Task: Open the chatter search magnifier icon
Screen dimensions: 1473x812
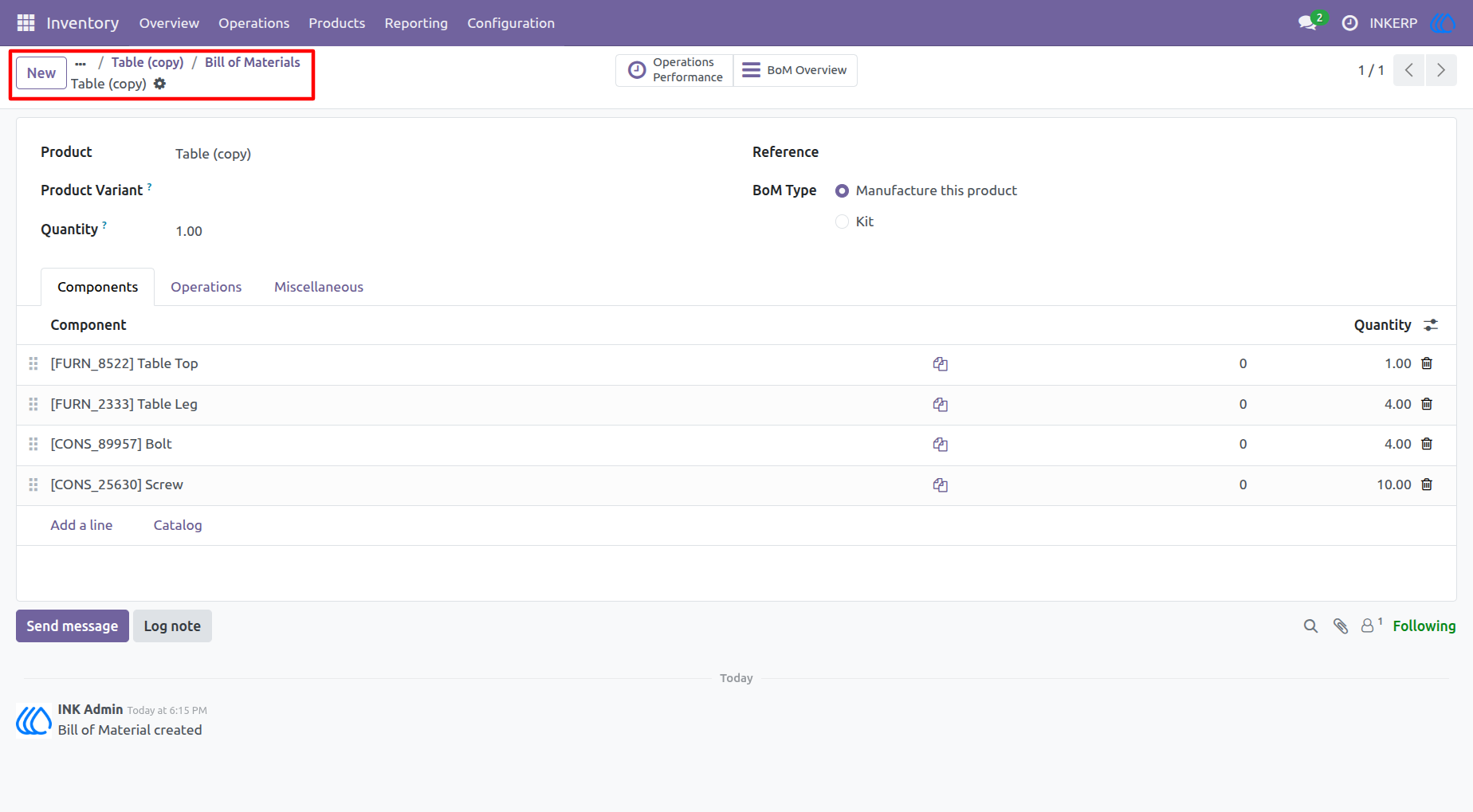Action: [x=1310, y=626]
